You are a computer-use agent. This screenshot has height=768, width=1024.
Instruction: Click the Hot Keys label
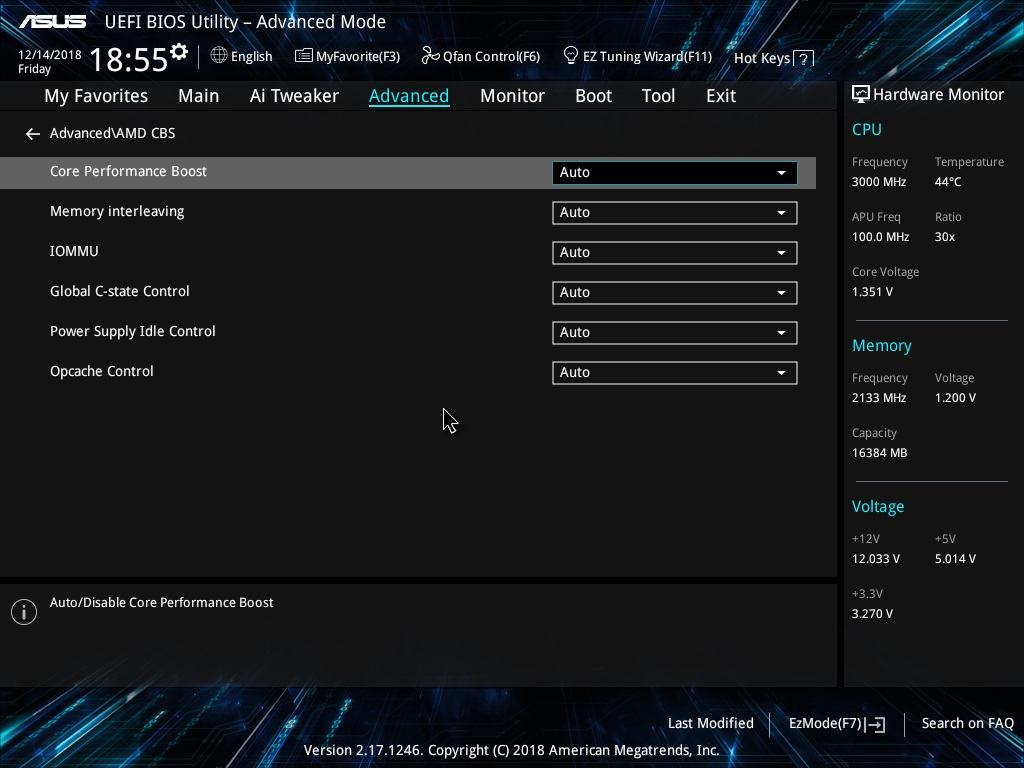pyautogui.click(x=761, y=59)
